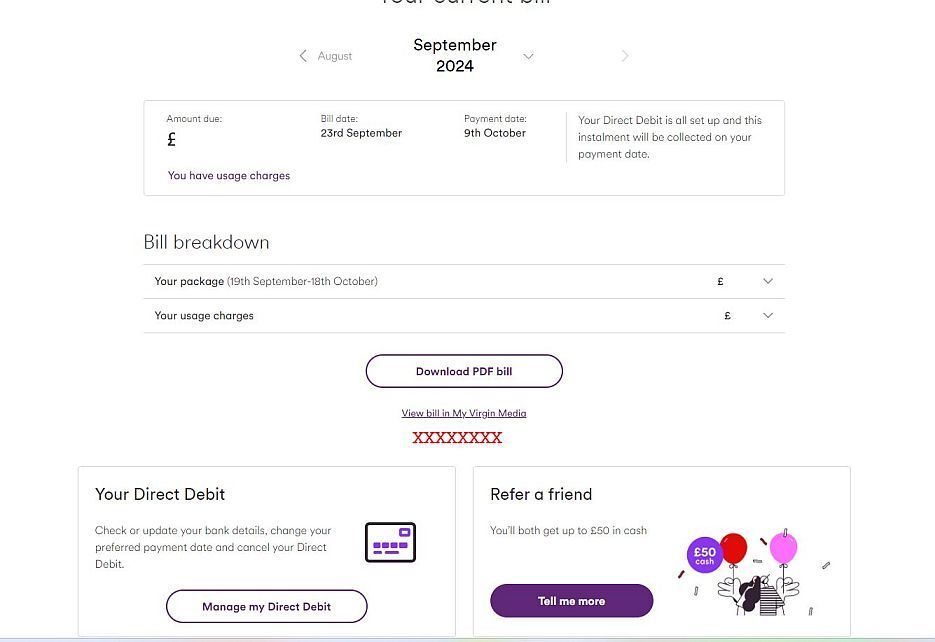Click Tell me more referral button
The width and height of the screenshot is (935, 642).
tap(571, 601)
